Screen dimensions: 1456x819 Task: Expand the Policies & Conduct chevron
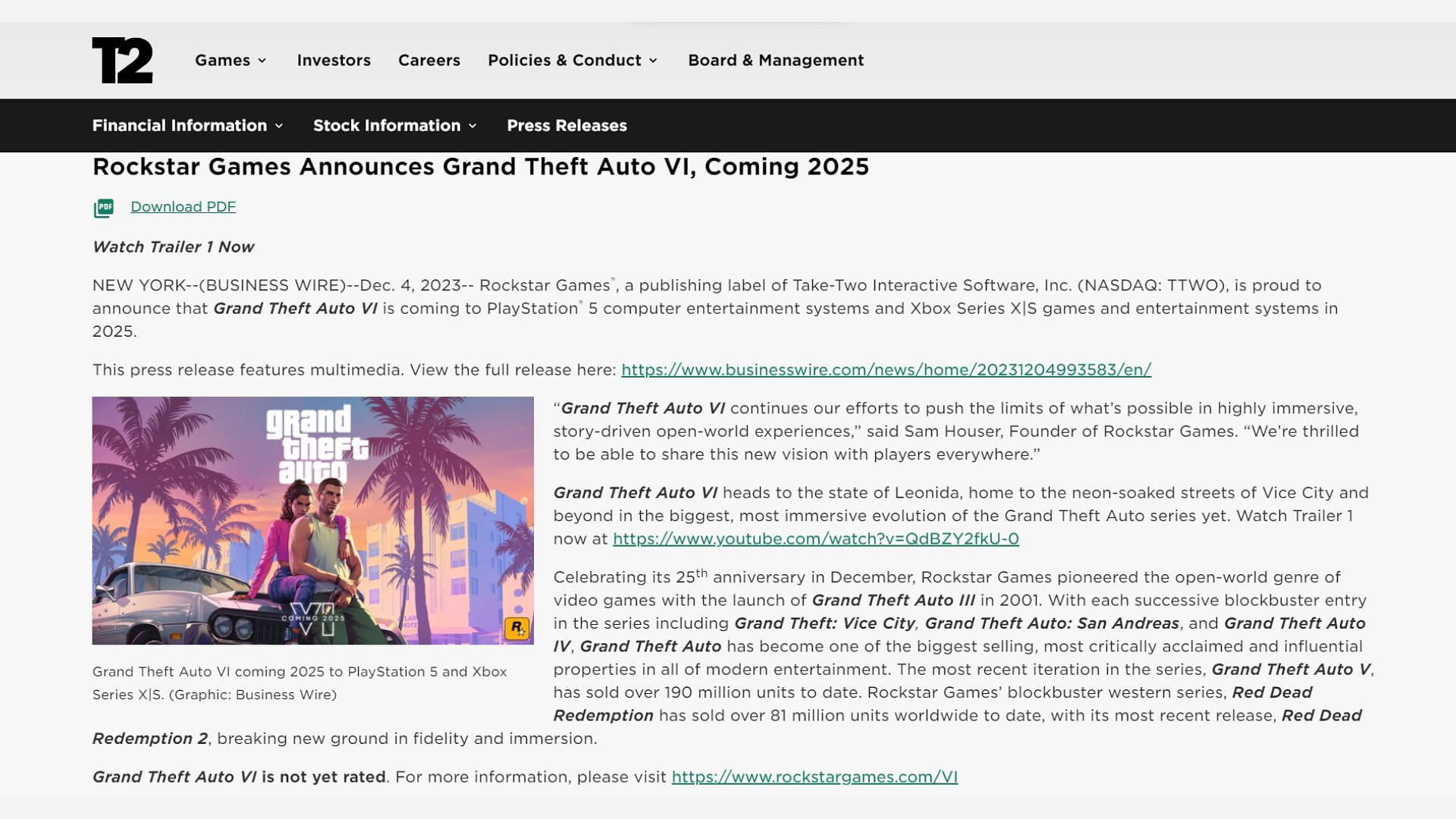click(x=653, y=61)
